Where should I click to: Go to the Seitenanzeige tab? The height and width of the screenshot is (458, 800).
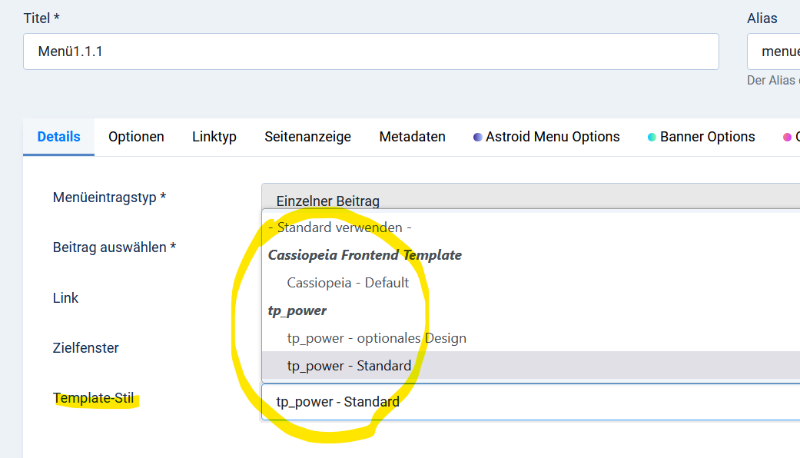[308, 137]
